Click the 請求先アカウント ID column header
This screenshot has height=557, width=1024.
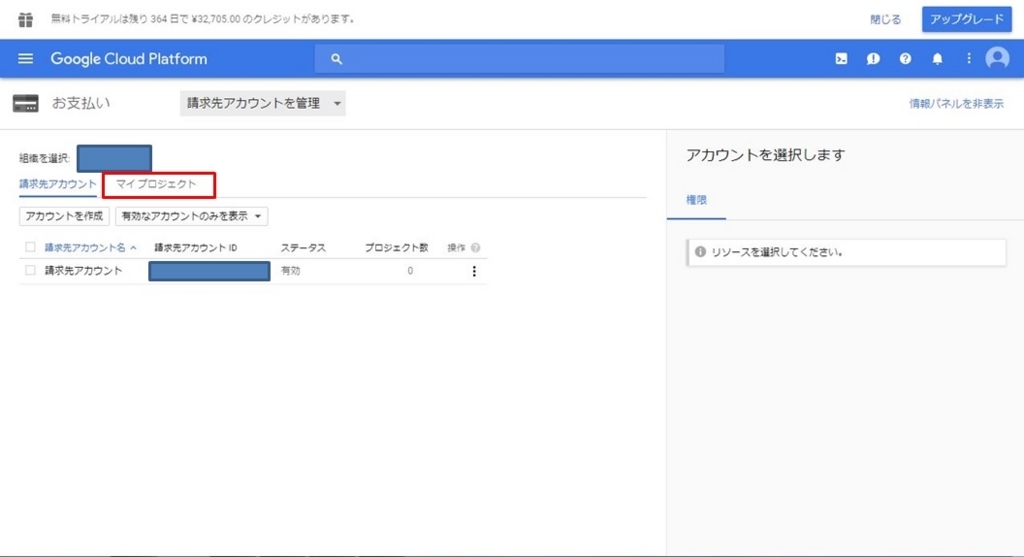pyautogui.click(x=196, y=247)
